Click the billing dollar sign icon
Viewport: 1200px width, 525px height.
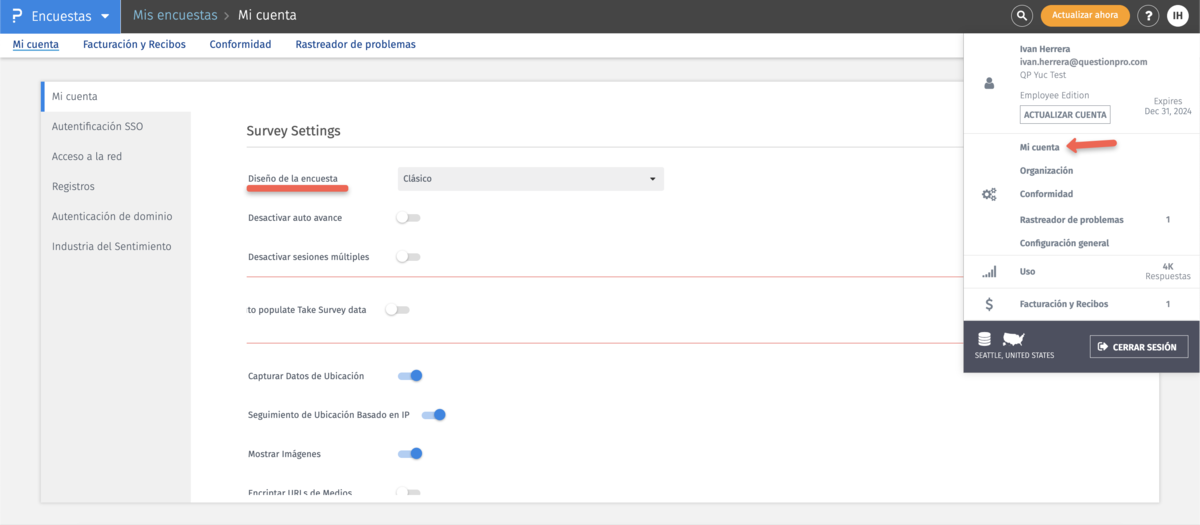tap(989, 304)
